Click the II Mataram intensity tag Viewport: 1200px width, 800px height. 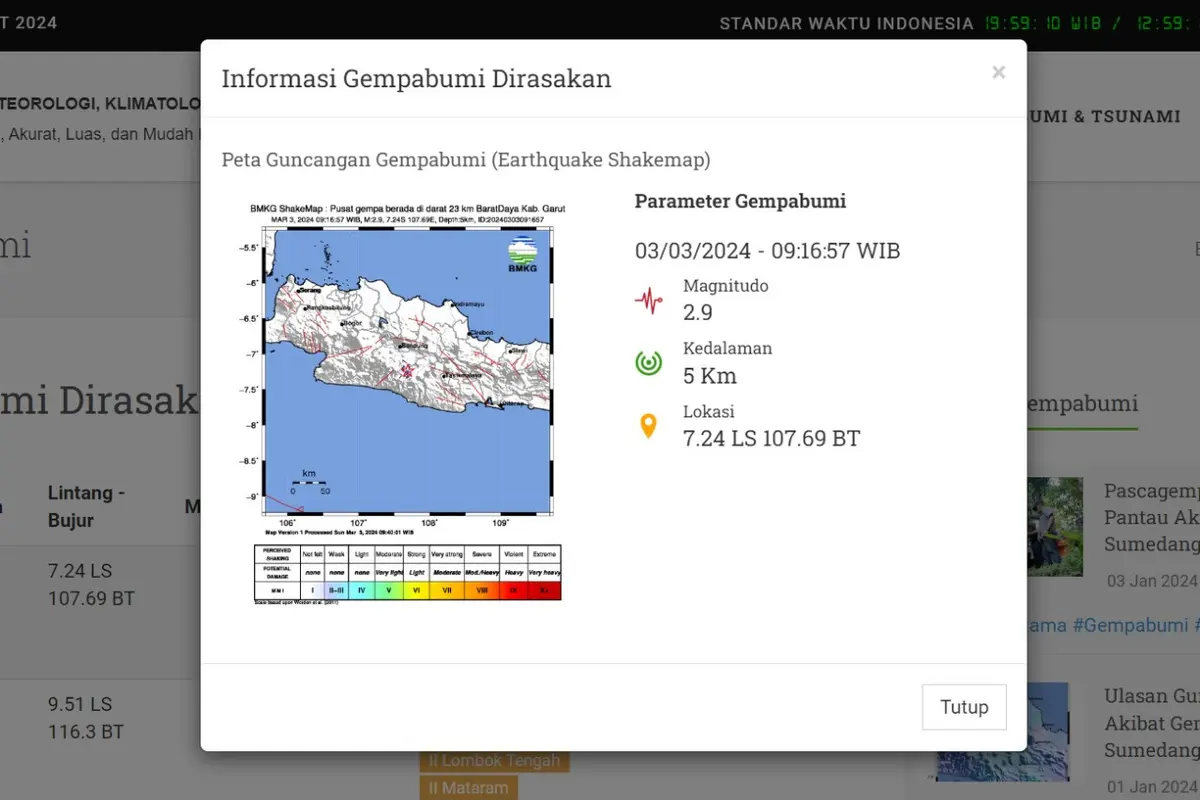pos(468,788)
